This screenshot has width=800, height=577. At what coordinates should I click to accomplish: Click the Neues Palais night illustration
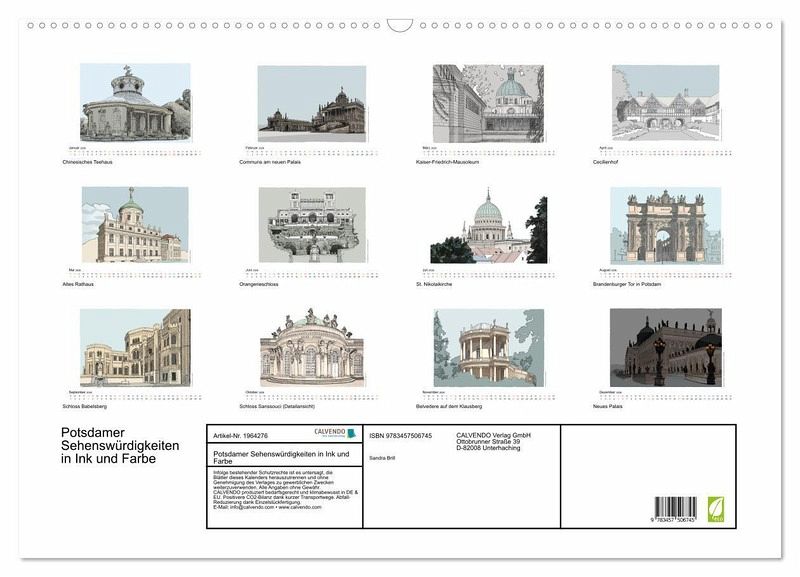[x=665, y=347]
